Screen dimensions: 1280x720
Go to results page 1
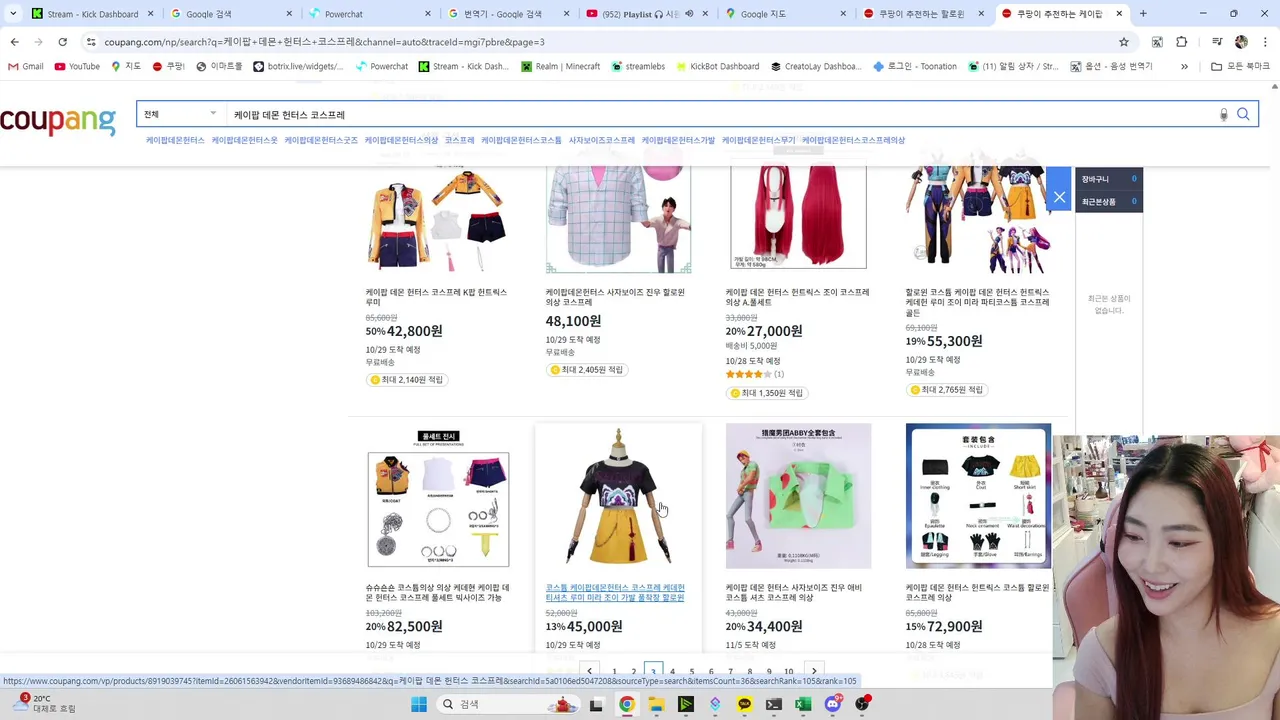[614, 672]
